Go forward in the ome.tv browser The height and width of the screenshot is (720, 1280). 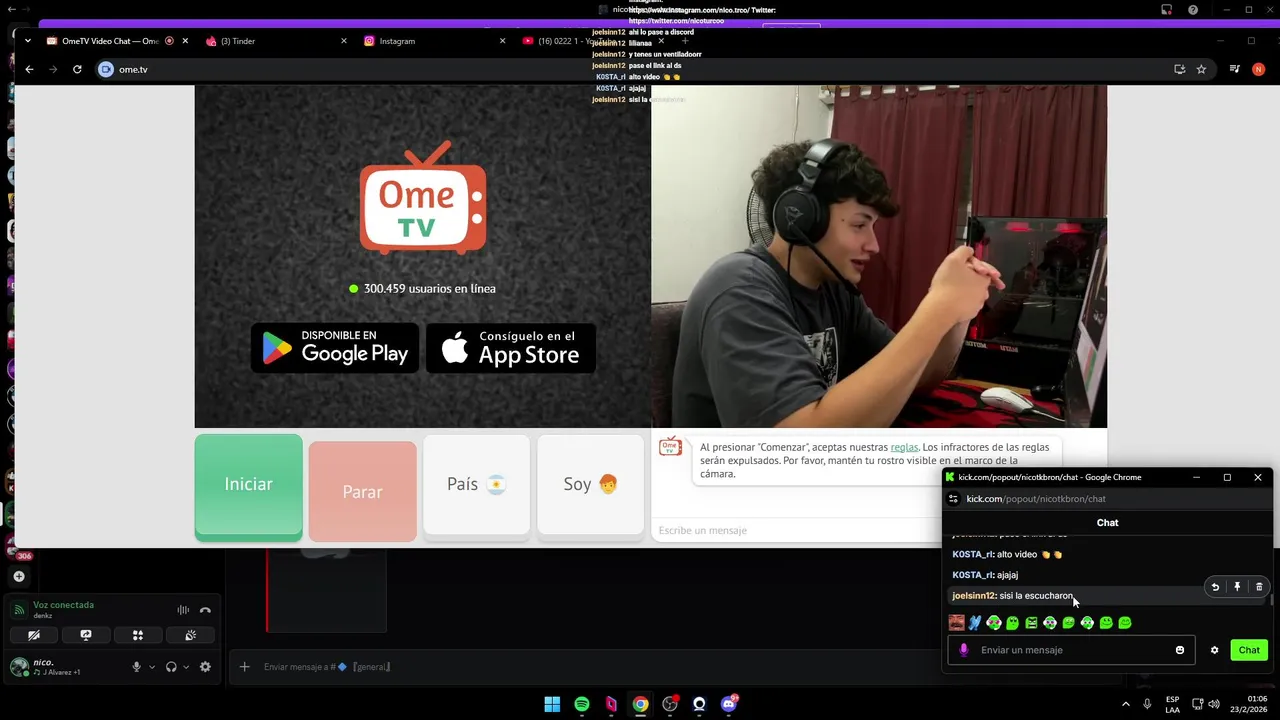[x=53, y=69]
